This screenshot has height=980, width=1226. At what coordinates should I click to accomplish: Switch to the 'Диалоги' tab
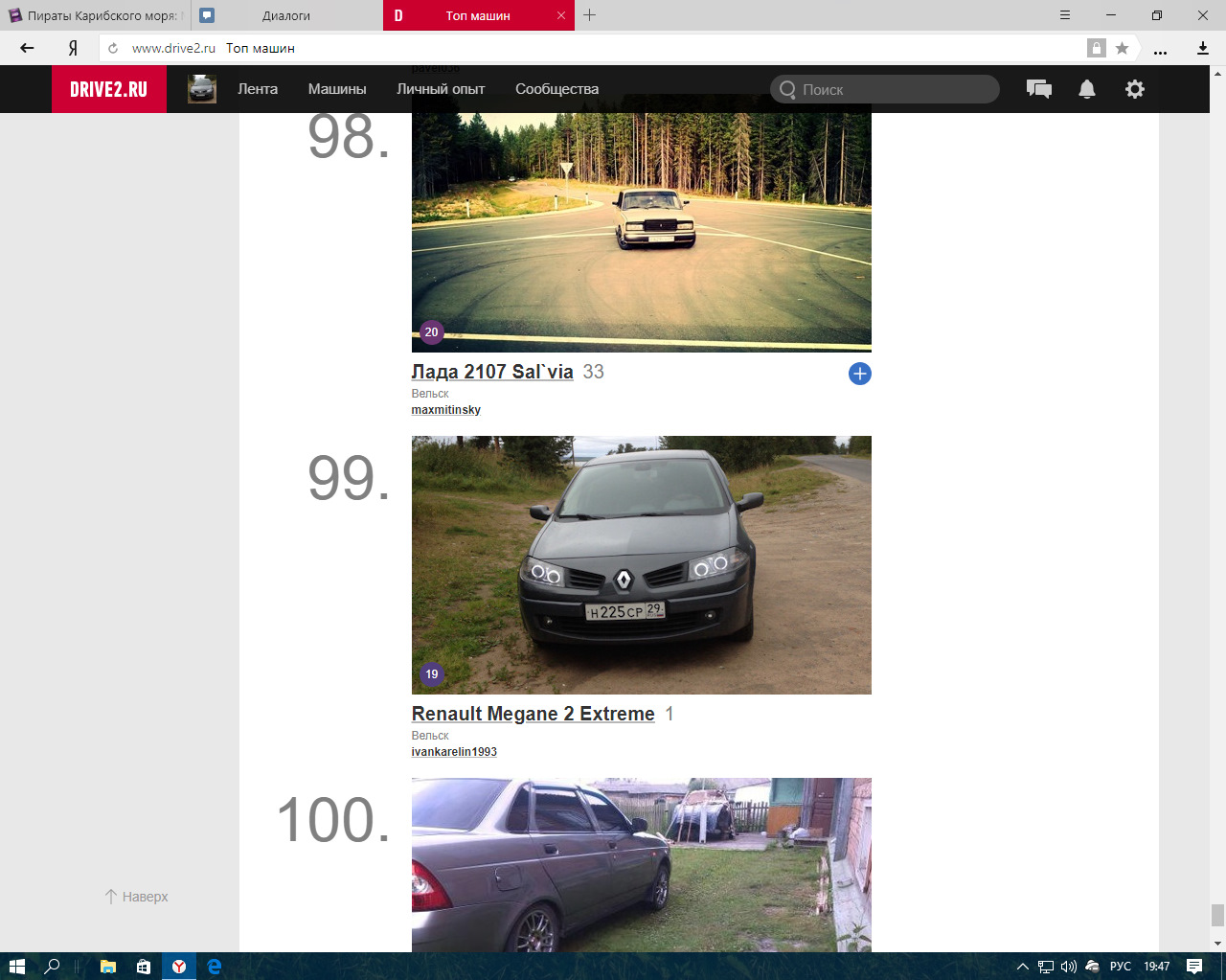pos(287,15)
